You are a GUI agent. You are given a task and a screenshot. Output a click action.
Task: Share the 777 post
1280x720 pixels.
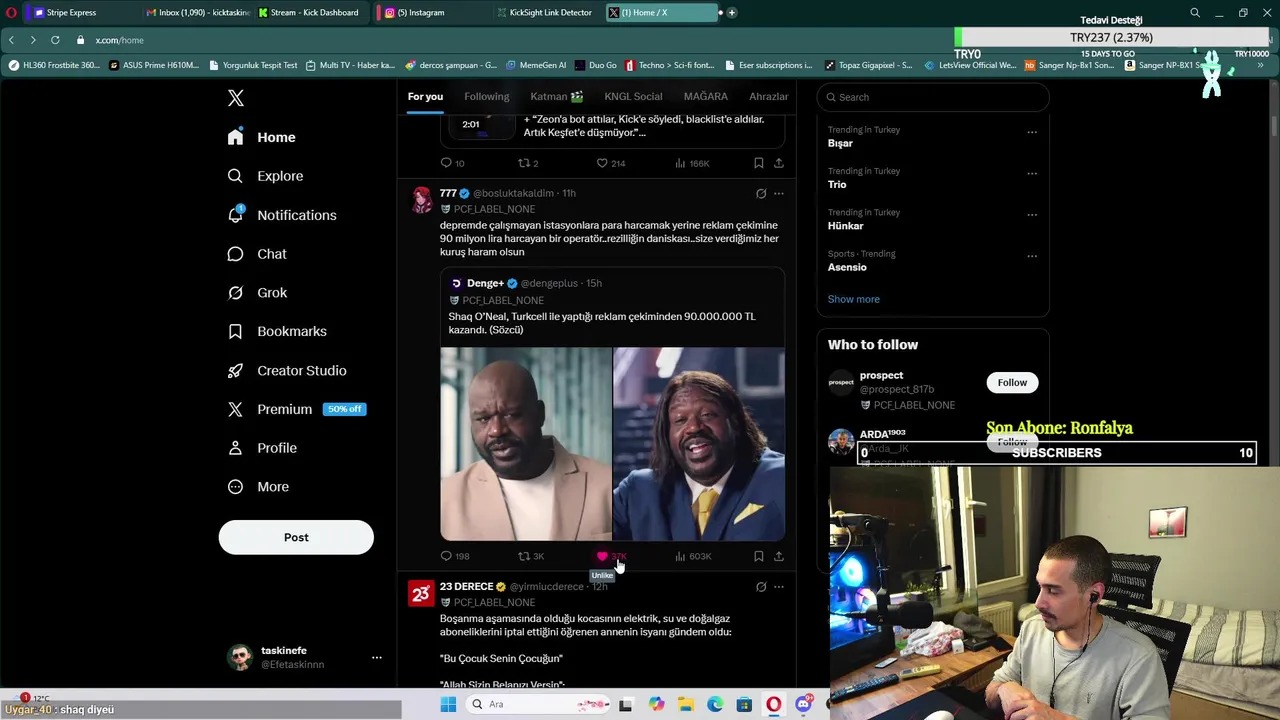tap(779, 556)
